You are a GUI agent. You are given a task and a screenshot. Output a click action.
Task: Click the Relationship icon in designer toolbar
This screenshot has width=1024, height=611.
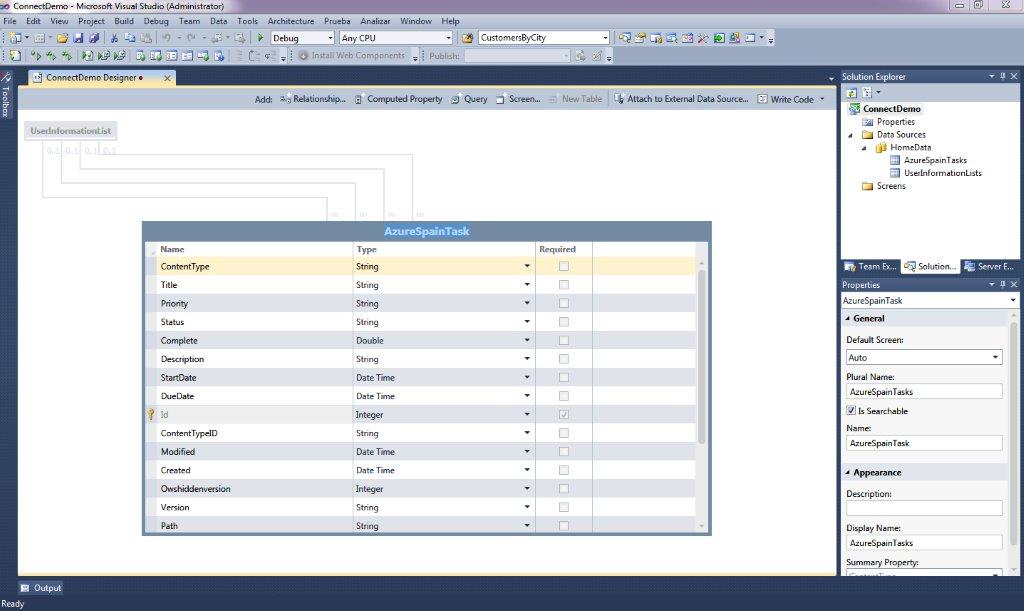point(285,99)
